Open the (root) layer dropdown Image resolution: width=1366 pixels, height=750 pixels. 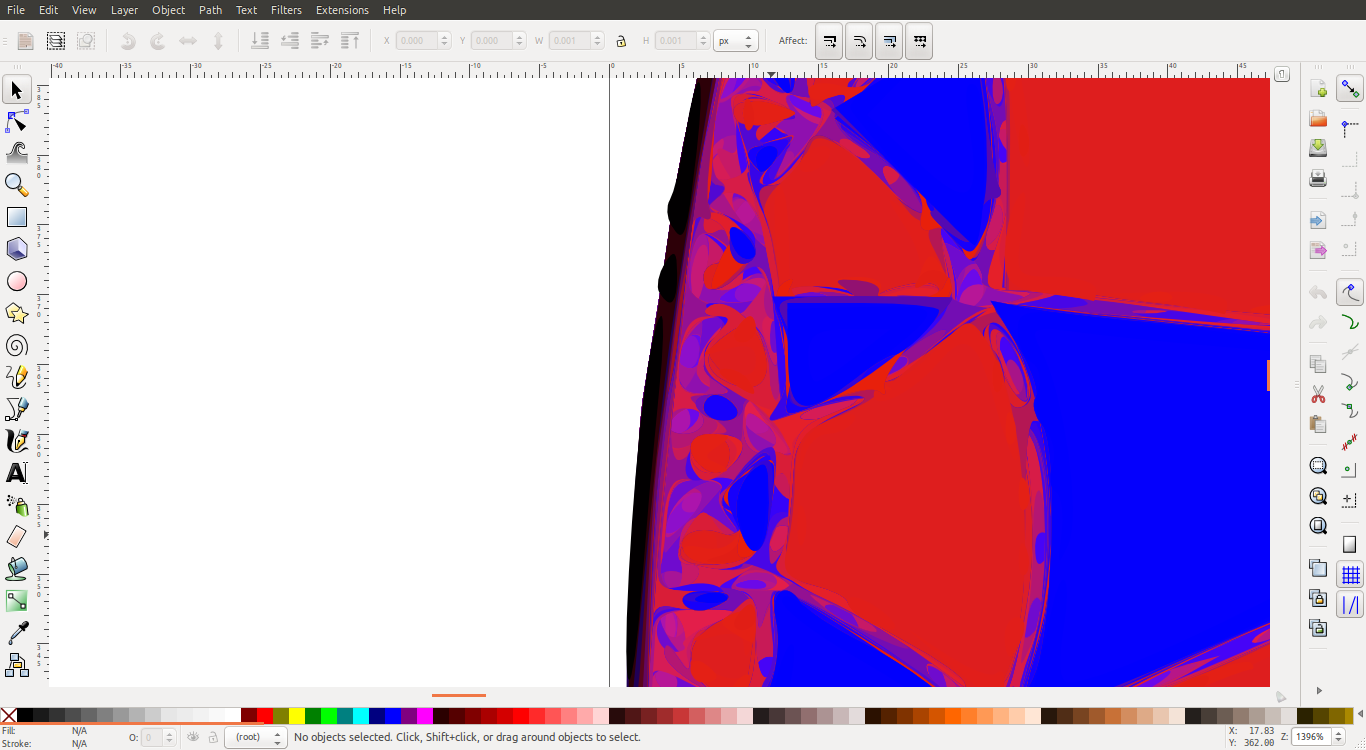256,737
